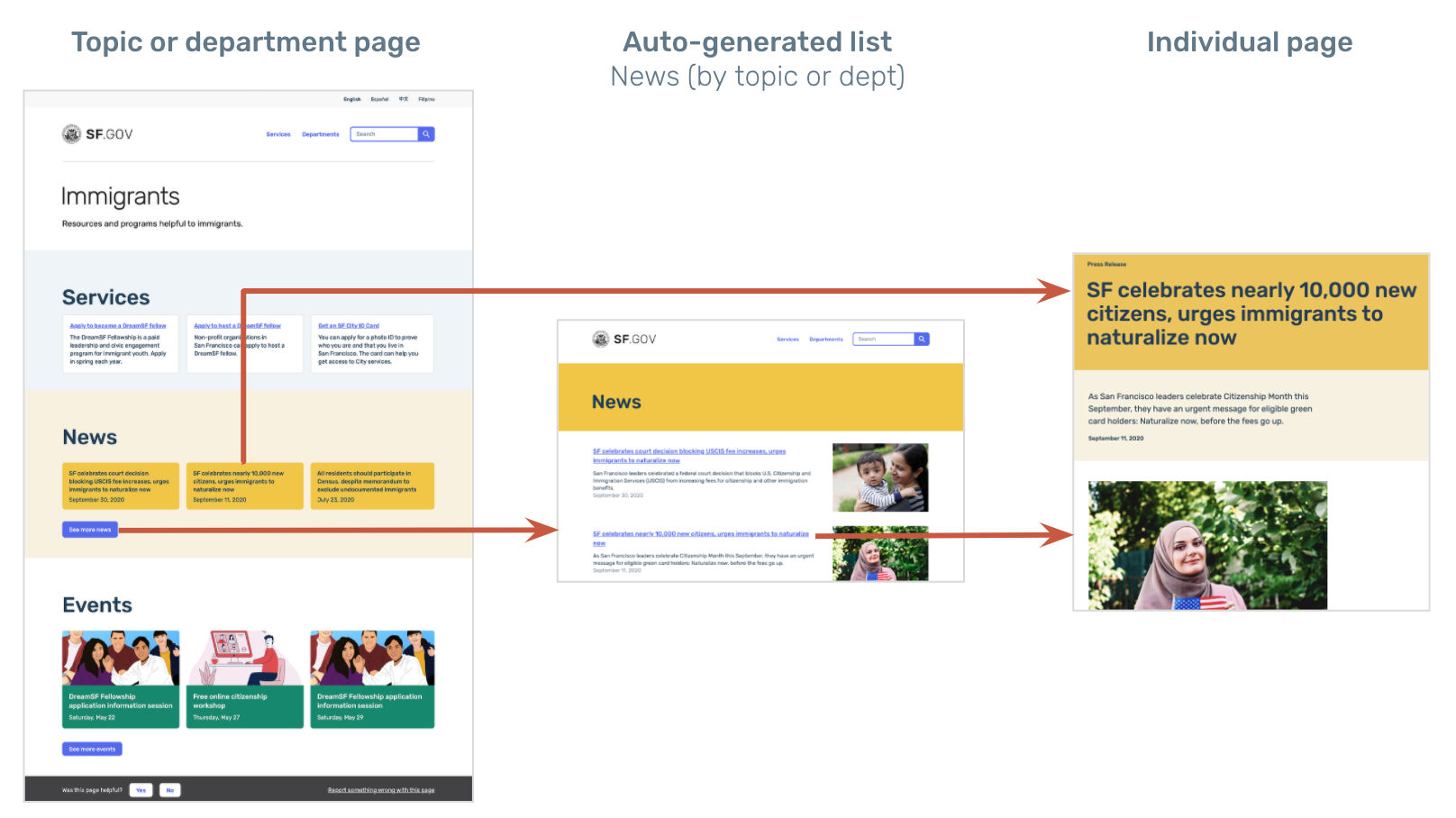
Task: Click the search field on Immigrants page
Action: (384, 134)
